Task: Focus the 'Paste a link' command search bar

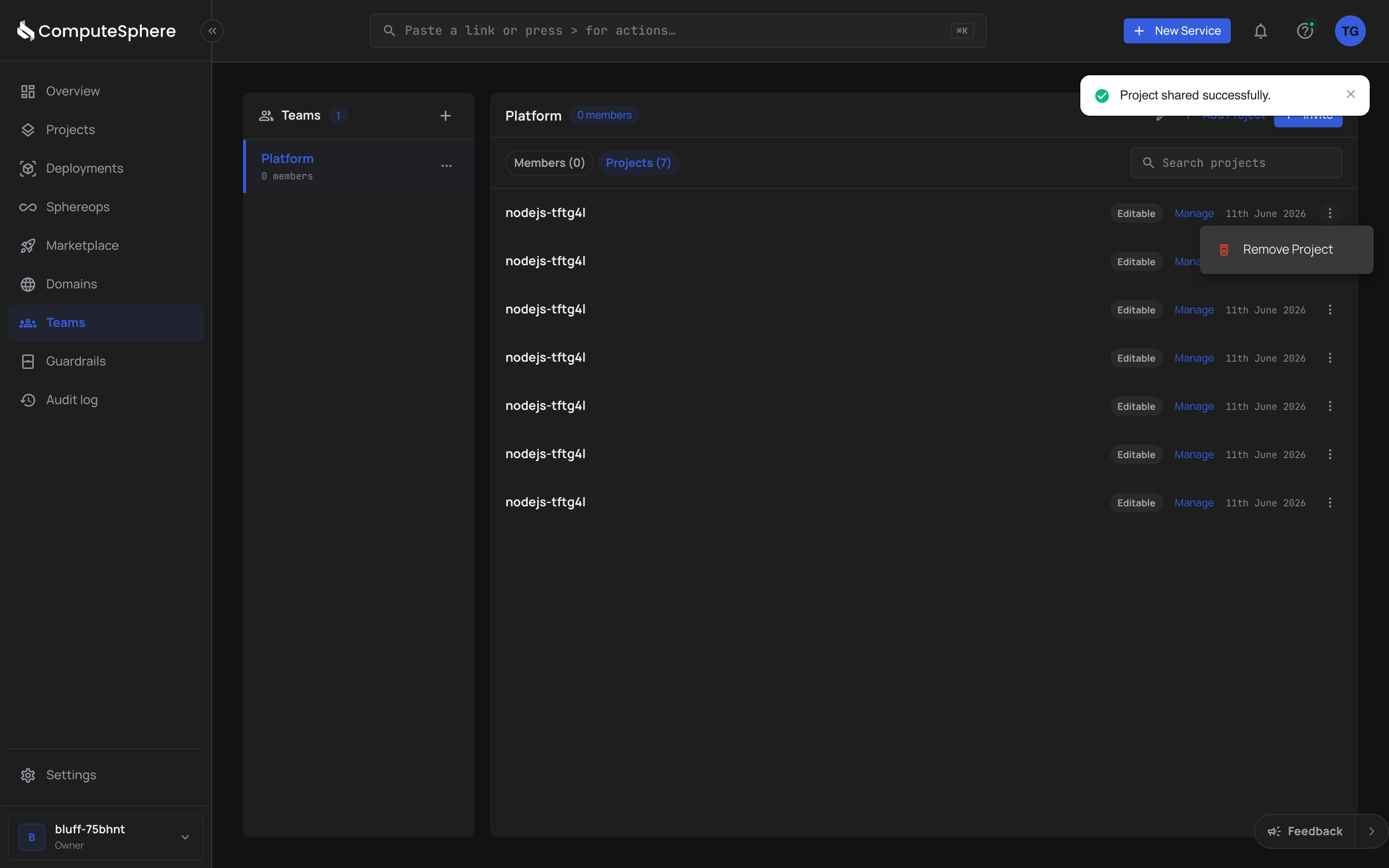Action: [x=677, y=31]
